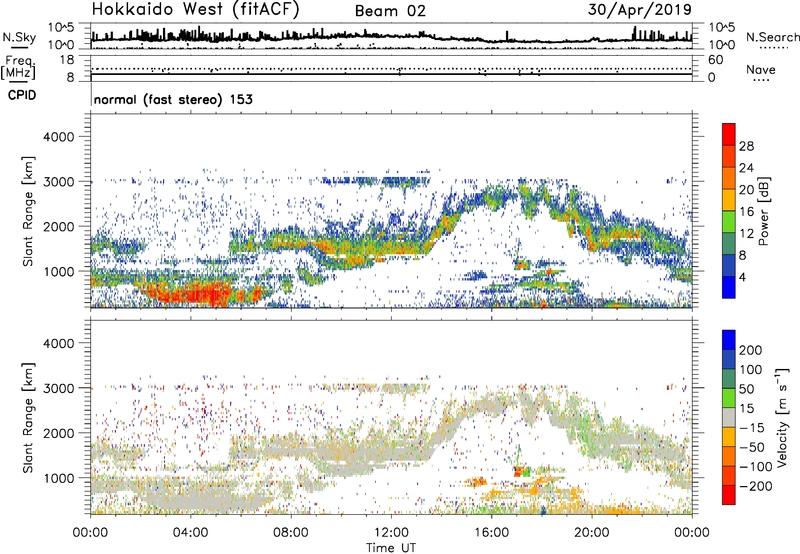Click the '16:00' time tick label
The width and height of the screenshot is (800, 554).
(491, 533)
